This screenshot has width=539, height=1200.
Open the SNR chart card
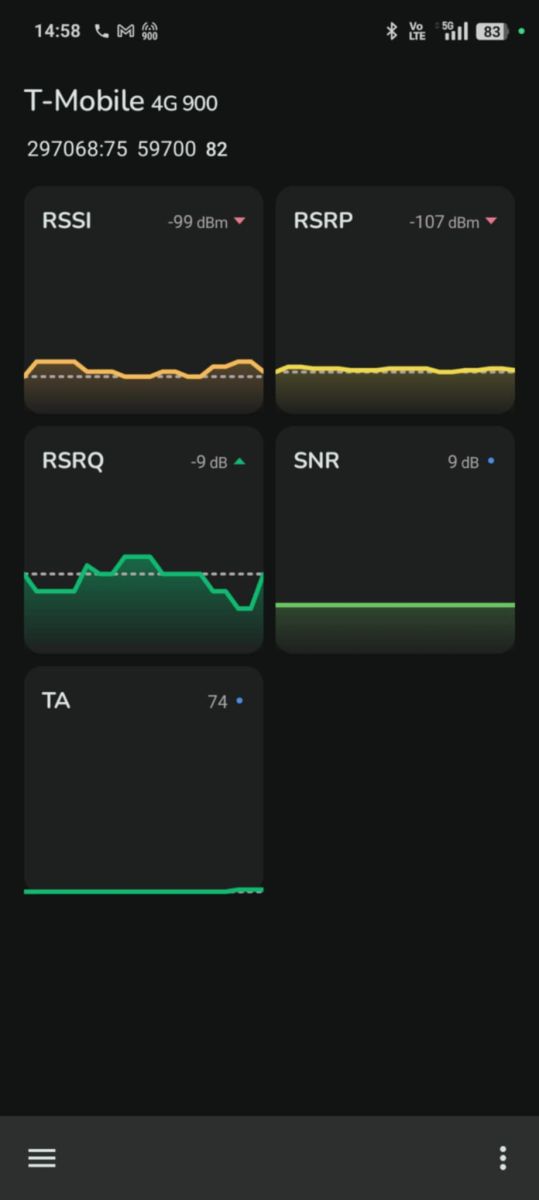(x=395, y=540)
